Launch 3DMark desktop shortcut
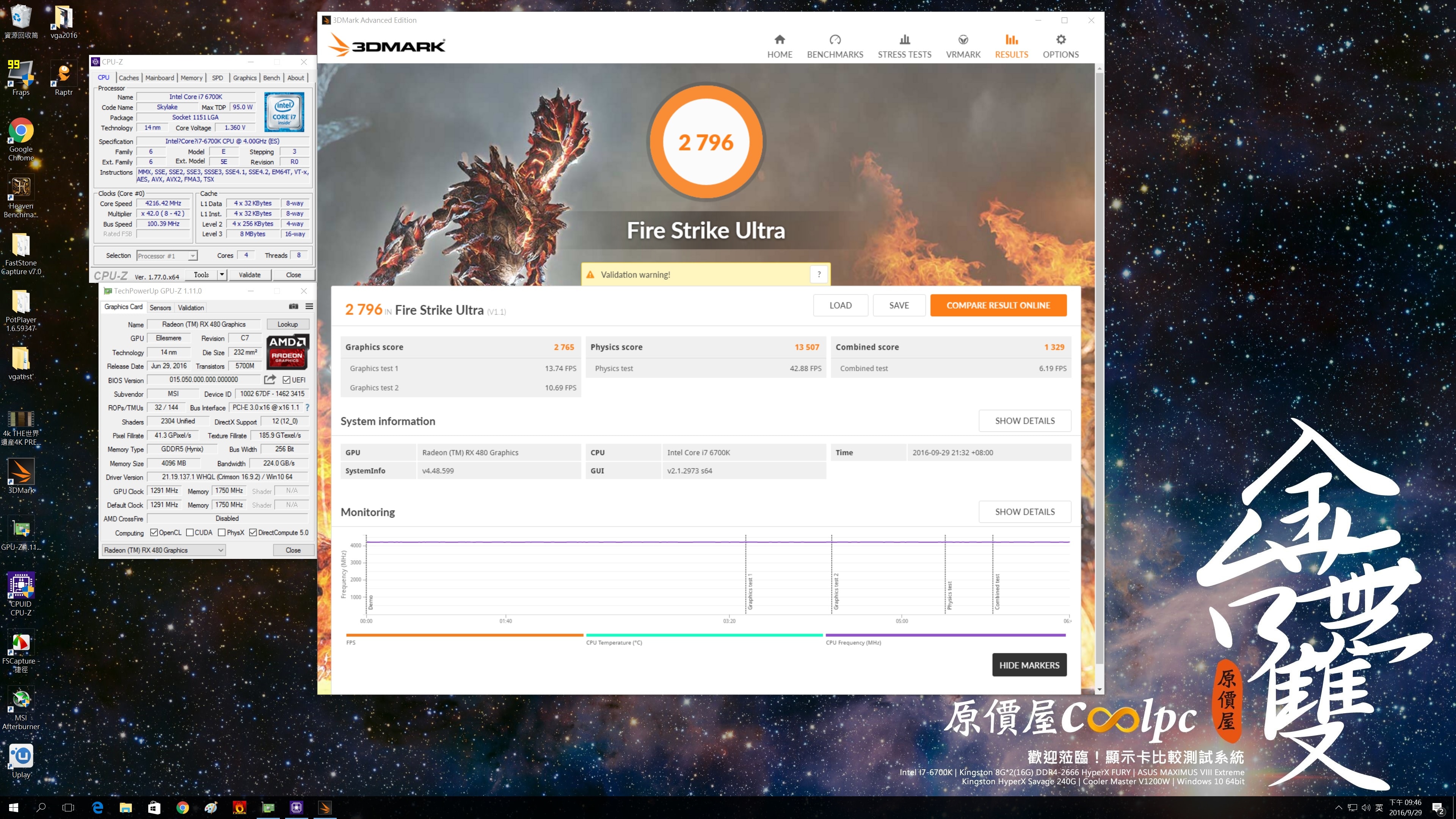Image resolution: width=1456 pixels, height=819 pixels. coord(21,476)
